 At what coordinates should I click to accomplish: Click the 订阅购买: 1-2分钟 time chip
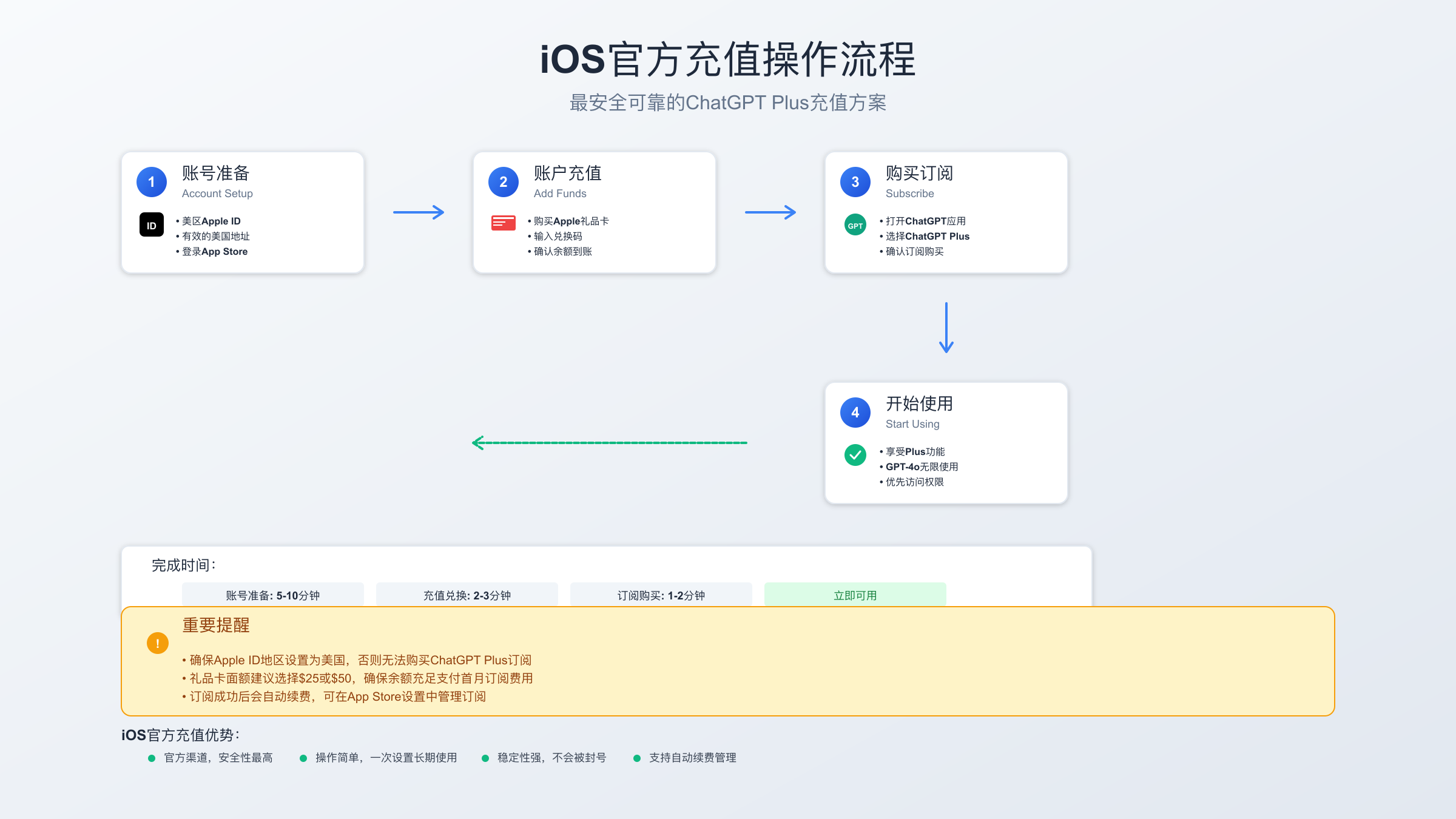[661, 595]
